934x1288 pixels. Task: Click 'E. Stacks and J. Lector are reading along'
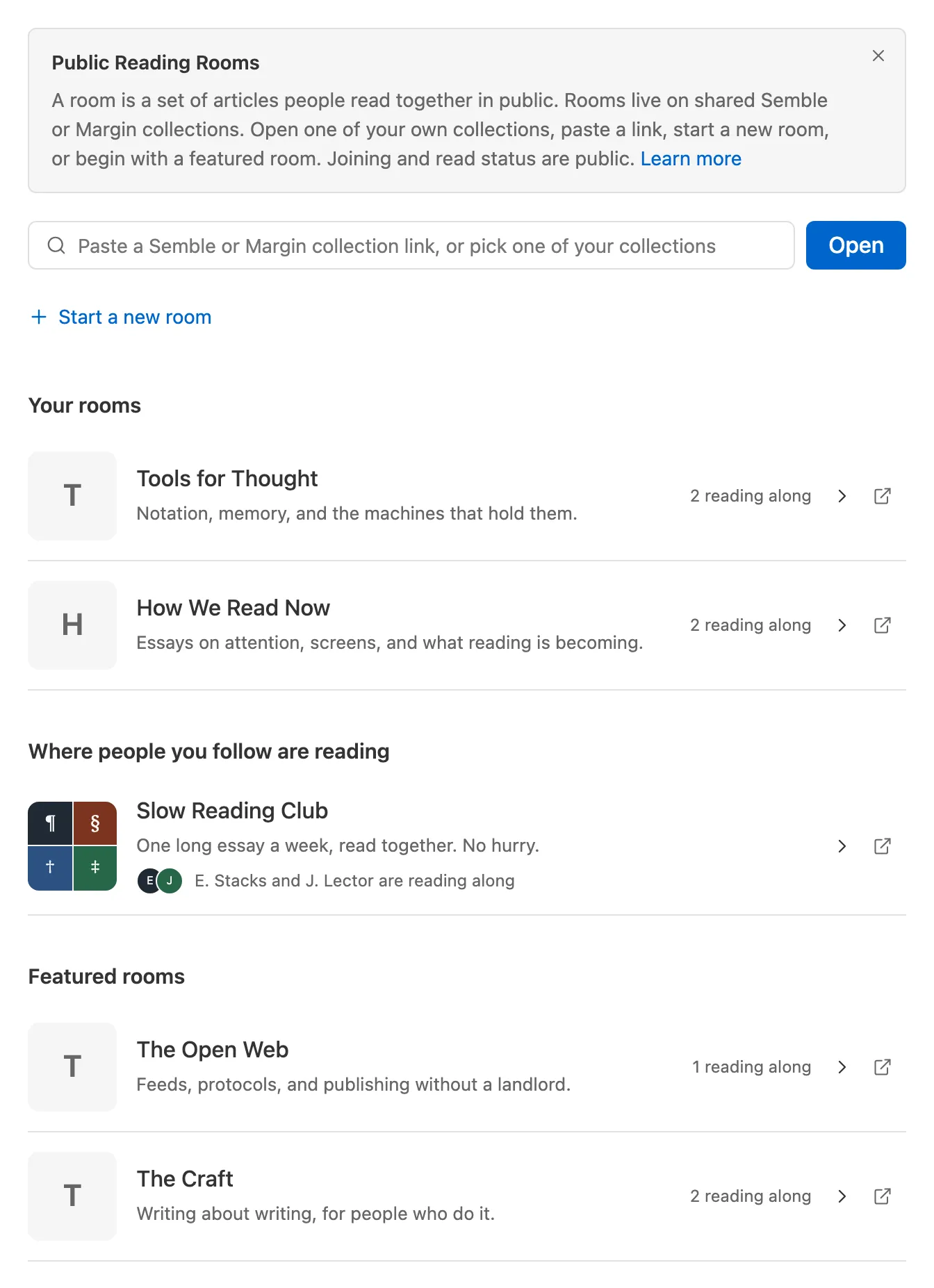[354, 881]
